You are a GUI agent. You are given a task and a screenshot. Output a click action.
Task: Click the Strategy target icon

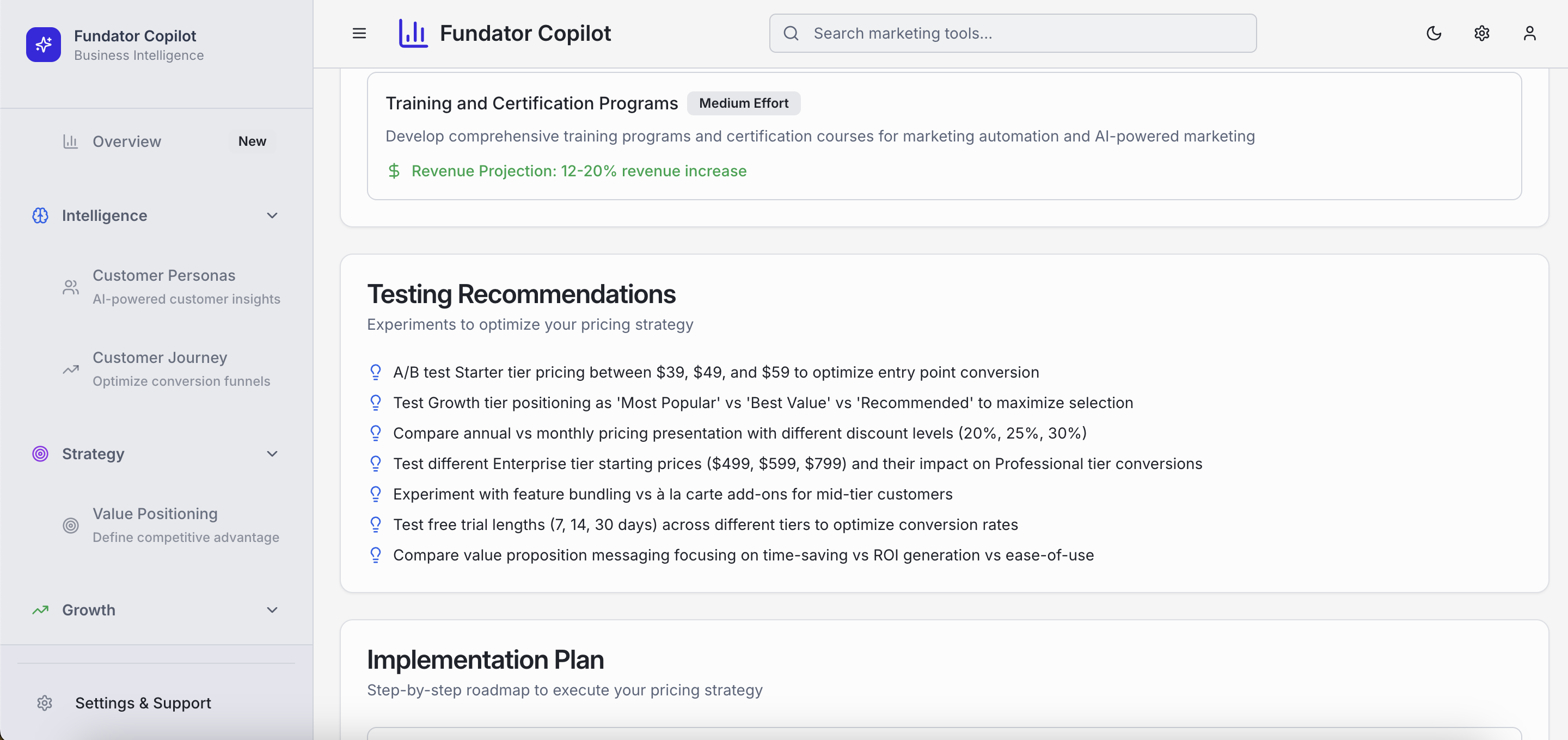pos(40,454)
